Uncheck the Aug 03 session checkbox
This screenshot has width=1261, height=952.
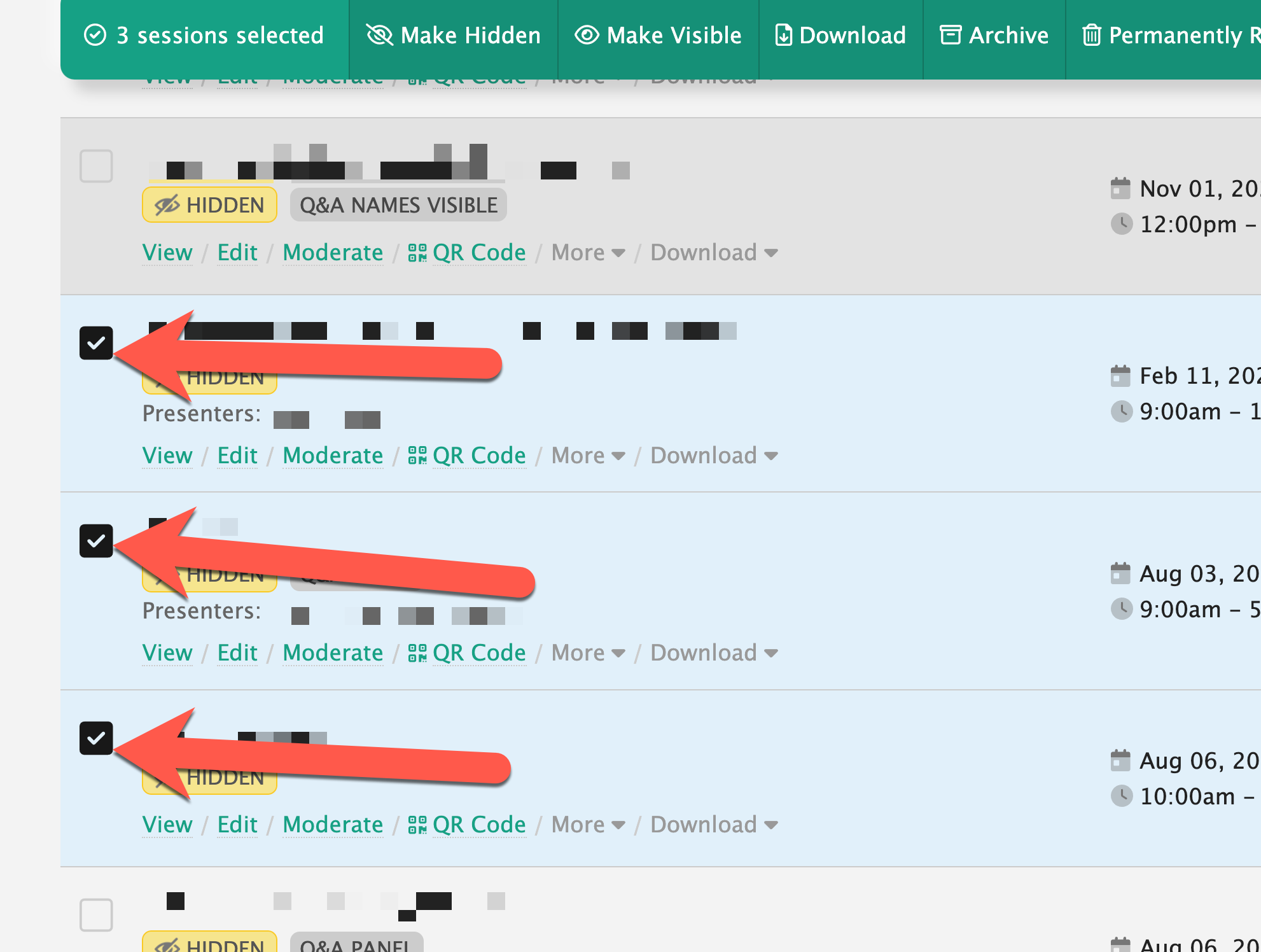[x=96, y=541]
